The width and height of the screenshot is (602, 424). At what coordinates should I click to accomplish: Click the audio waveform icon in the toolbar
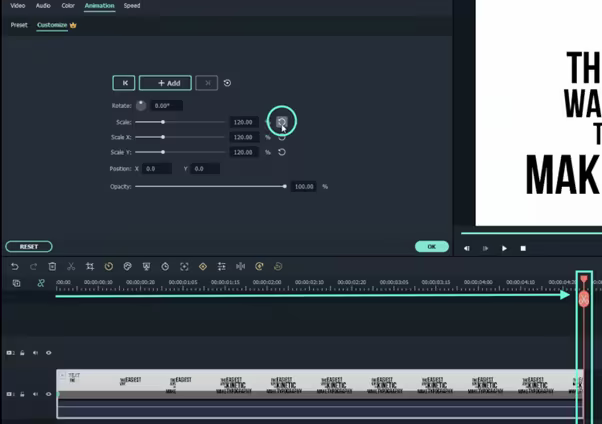[x=240, y=267]
